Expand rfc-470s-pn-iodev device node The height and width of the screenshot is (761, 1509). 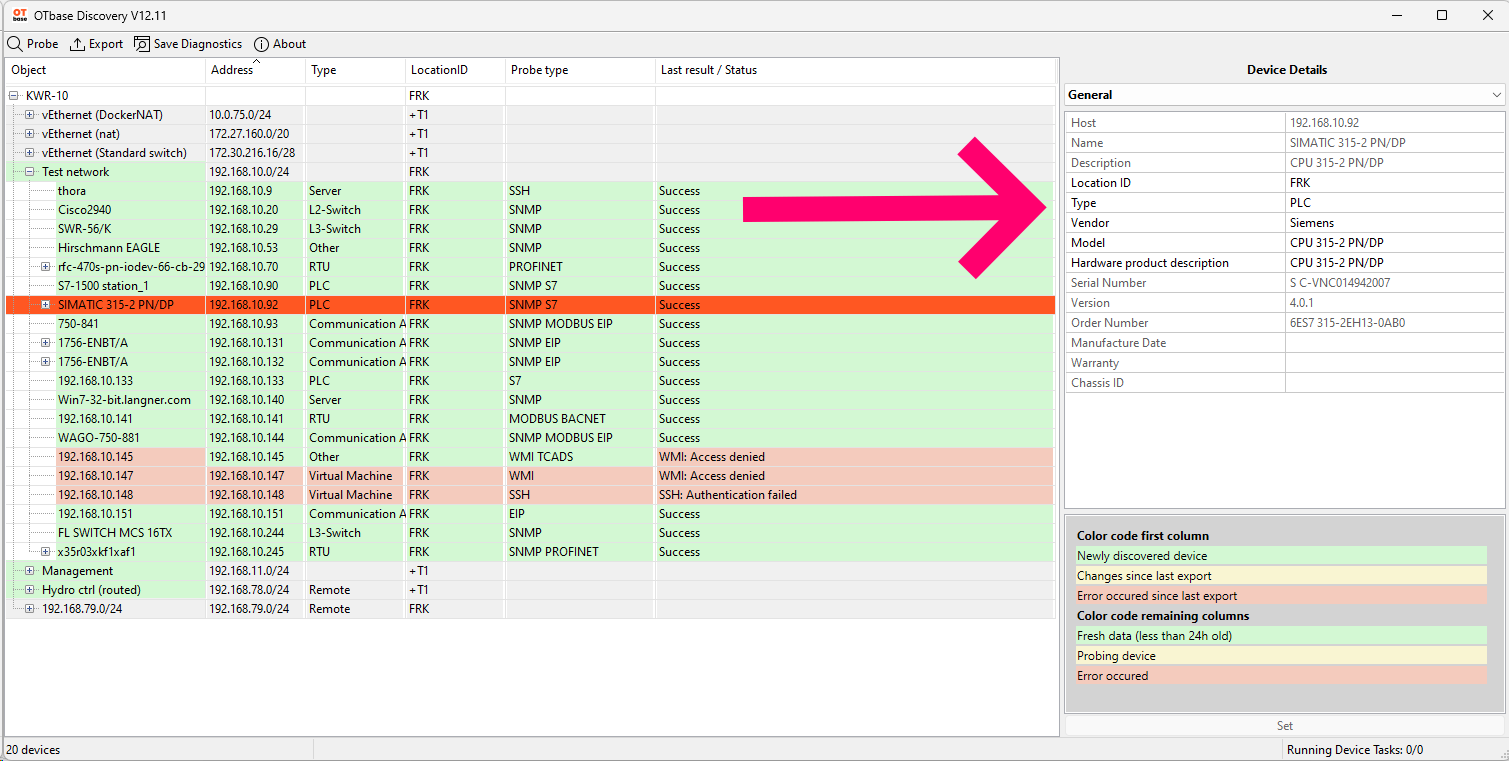pyautogui.click(x=46, y=267)
